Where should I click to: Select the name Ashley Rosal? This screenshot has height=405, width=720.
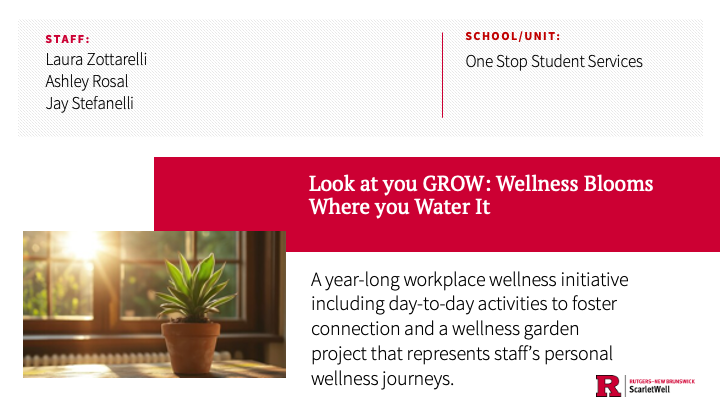[86, 81]
